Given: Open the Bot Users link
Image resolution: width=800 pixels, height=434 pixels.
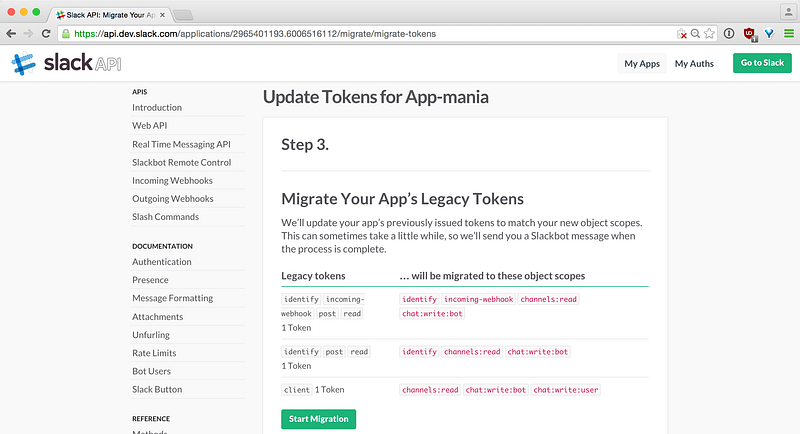Looking at the screenshot, I should pos(152,371).
